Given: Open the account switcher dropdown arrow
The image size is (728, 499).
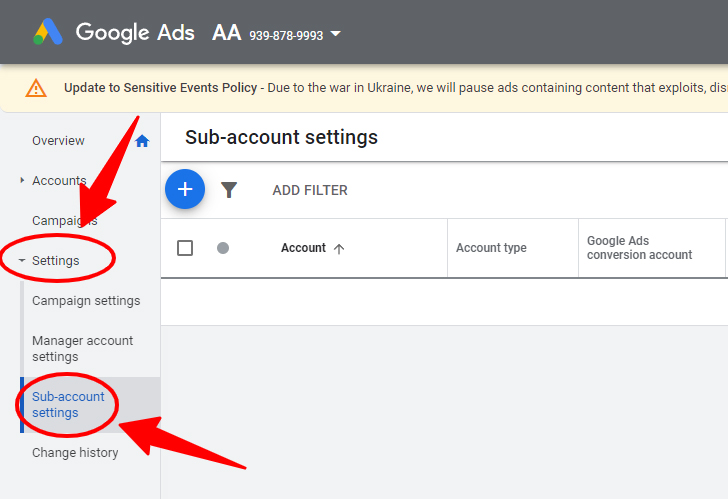Looking at the screenshot, I should [335, 34].
